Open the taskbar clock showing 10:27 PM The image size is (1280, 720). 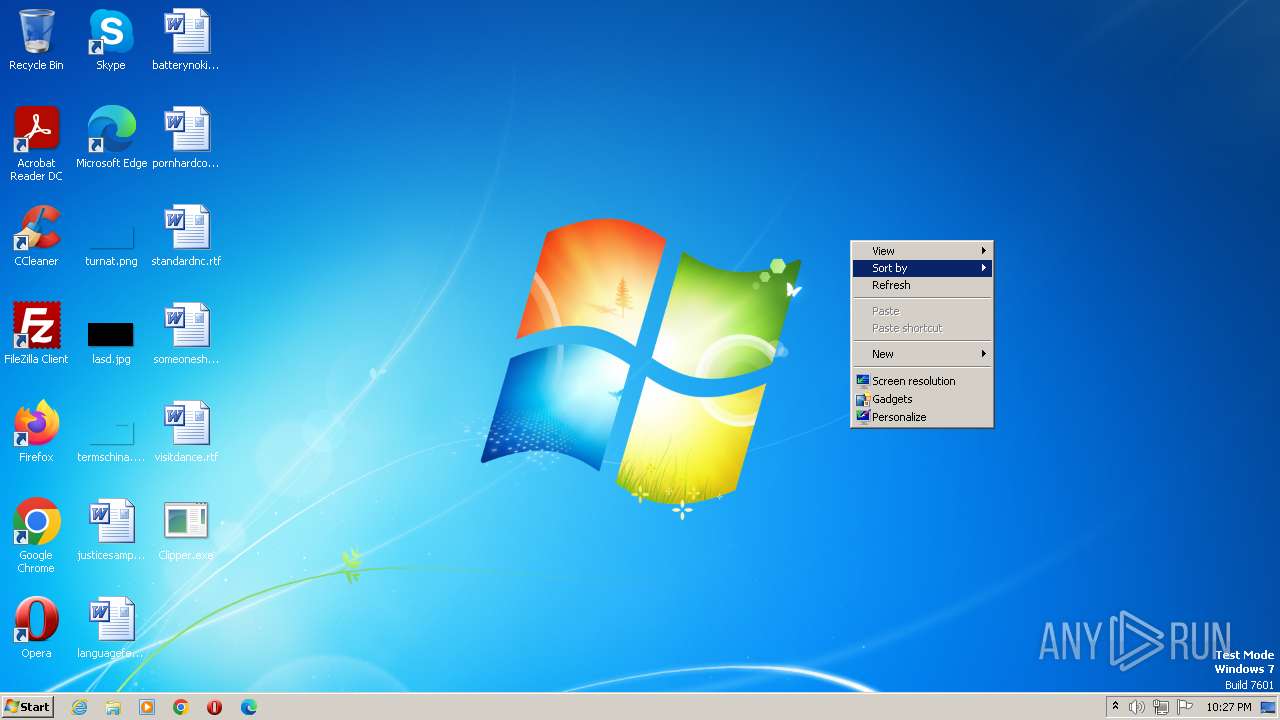[1228, 707]
